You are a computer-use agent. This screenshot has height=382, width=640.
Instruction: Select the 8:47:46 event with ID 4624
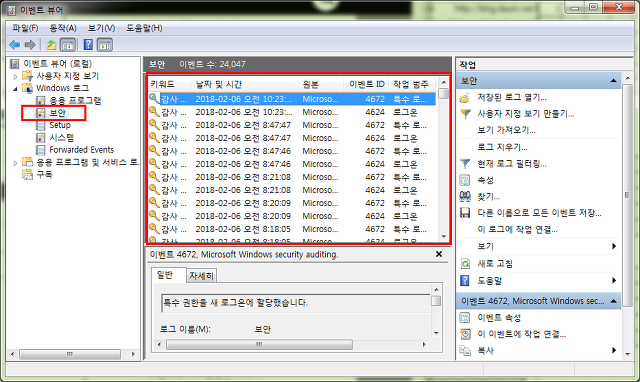pyautogui.click(x=292, y=164)
